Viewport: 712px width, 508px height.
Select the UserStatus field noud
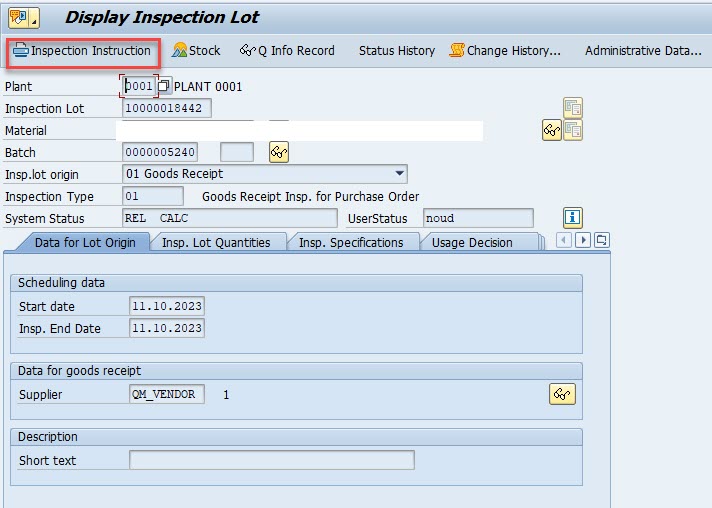[x=478, y=218]
